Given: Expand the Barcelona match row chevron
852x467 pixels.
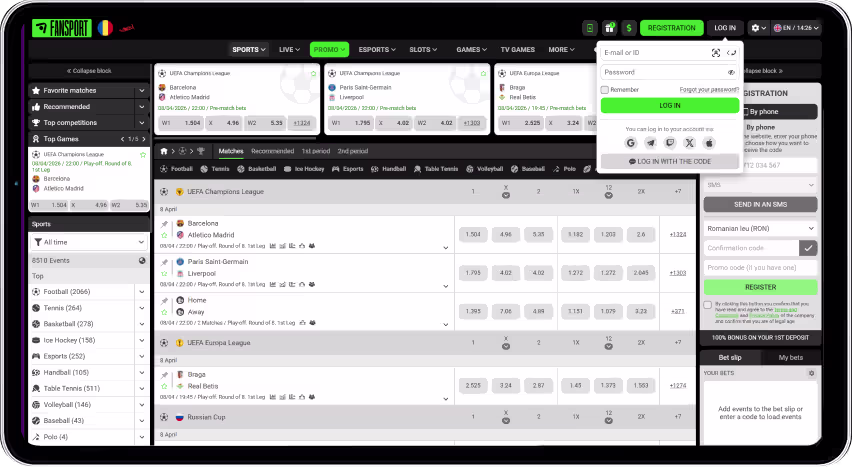Looking at the screenshot, I should (x=446, y=248).
